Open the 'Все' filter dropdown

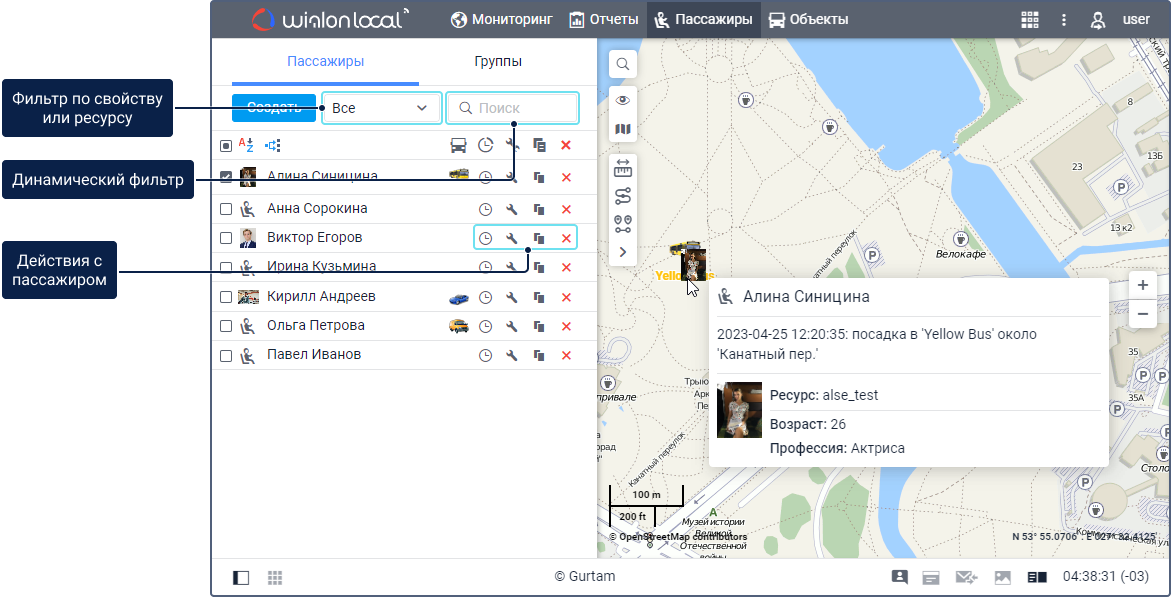click(x=381, y=108)
